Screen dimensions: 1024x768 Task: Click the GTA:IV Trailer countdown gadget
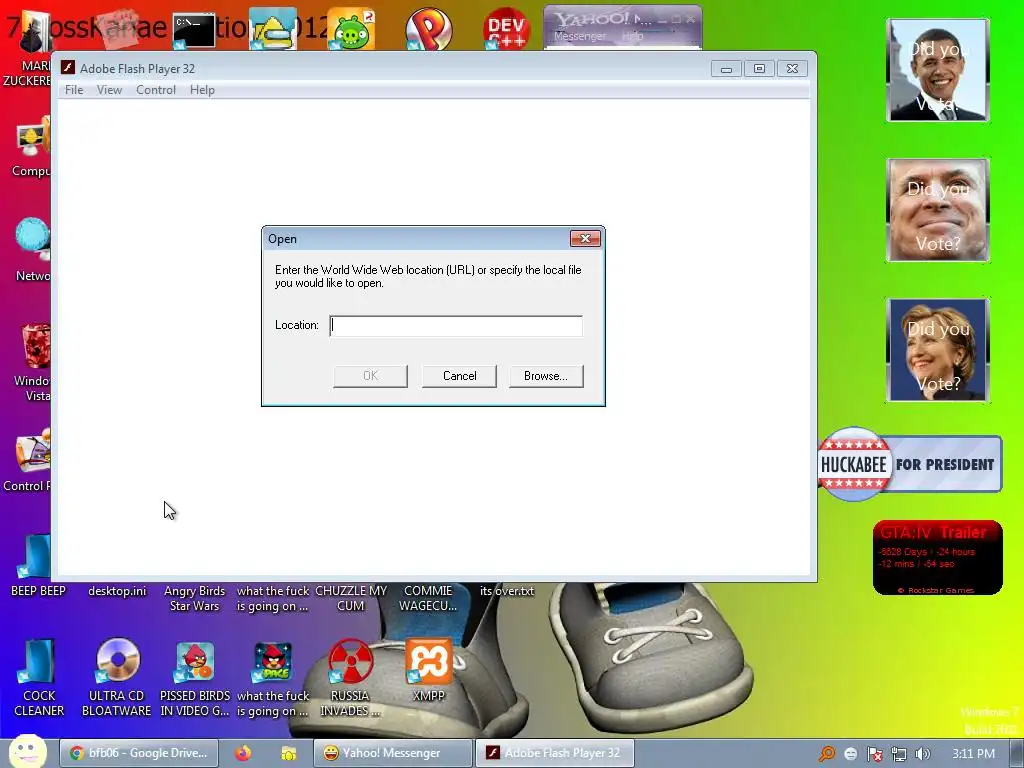pyautogui.click(x=938, y=558)
